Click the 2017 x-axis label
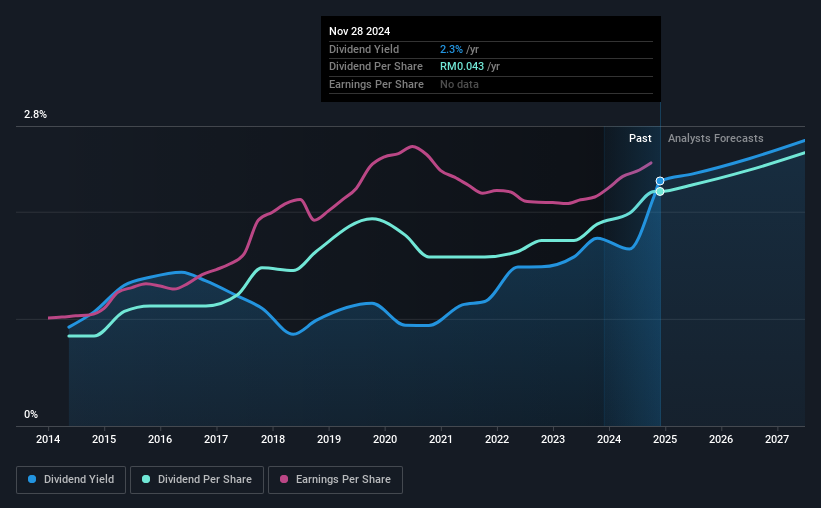The image size is (821, 508). (x=216, y=439)
